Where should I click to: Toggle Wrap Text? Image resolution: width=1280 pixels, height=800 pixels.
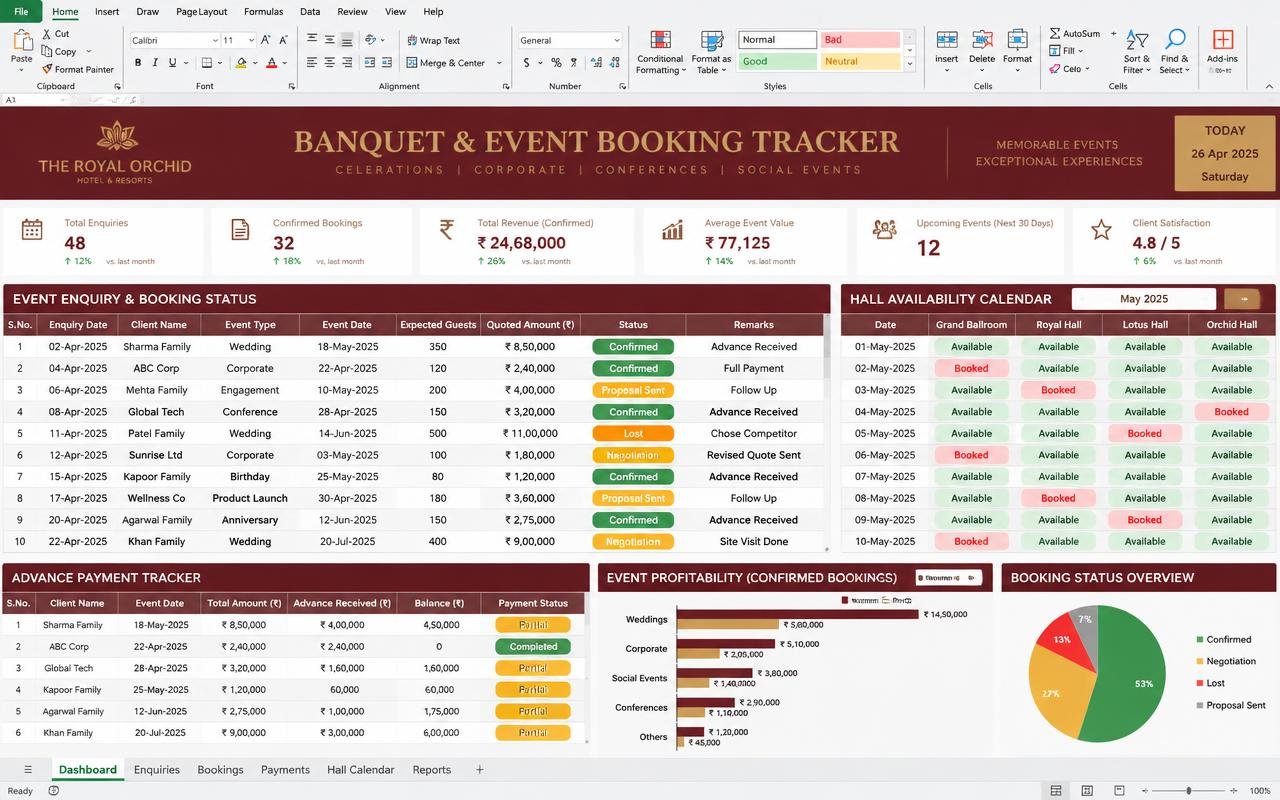[433, 41]
